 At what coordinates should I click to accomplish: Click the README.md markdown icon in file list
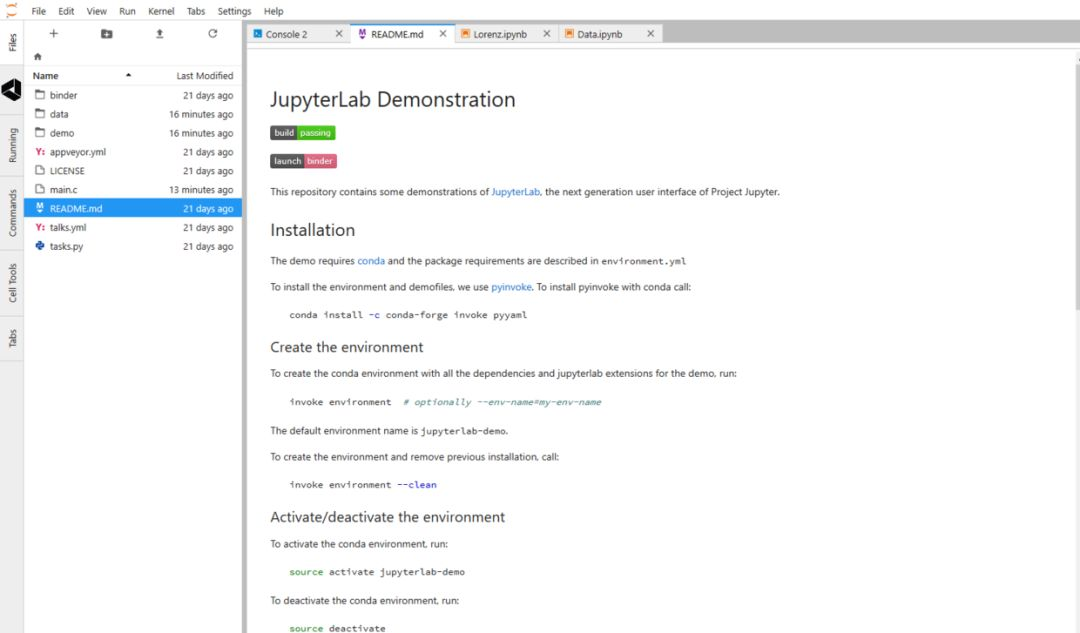pos(40,207)
